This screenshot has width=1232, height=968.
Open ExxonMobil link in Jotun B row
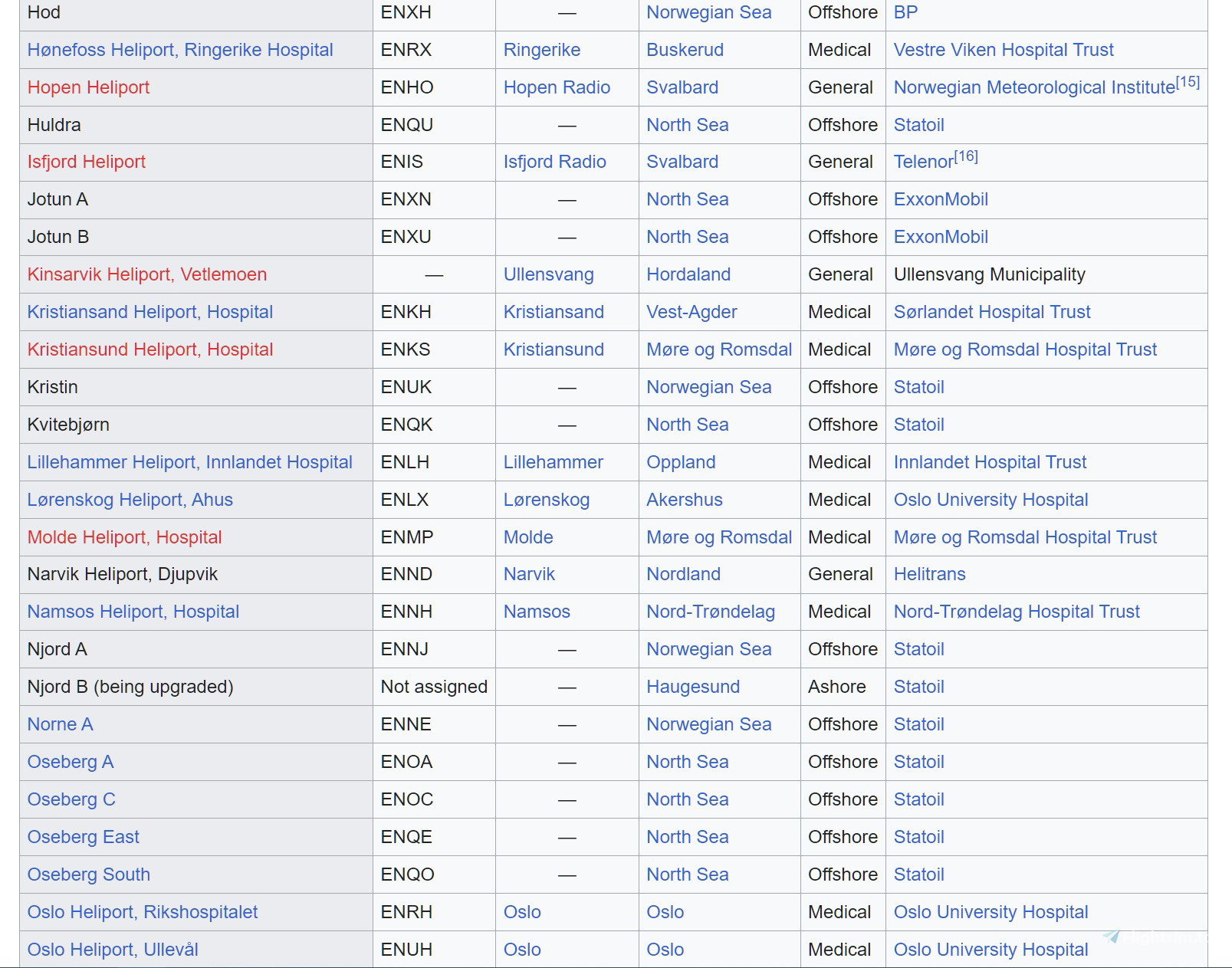[x=941, y=237]
